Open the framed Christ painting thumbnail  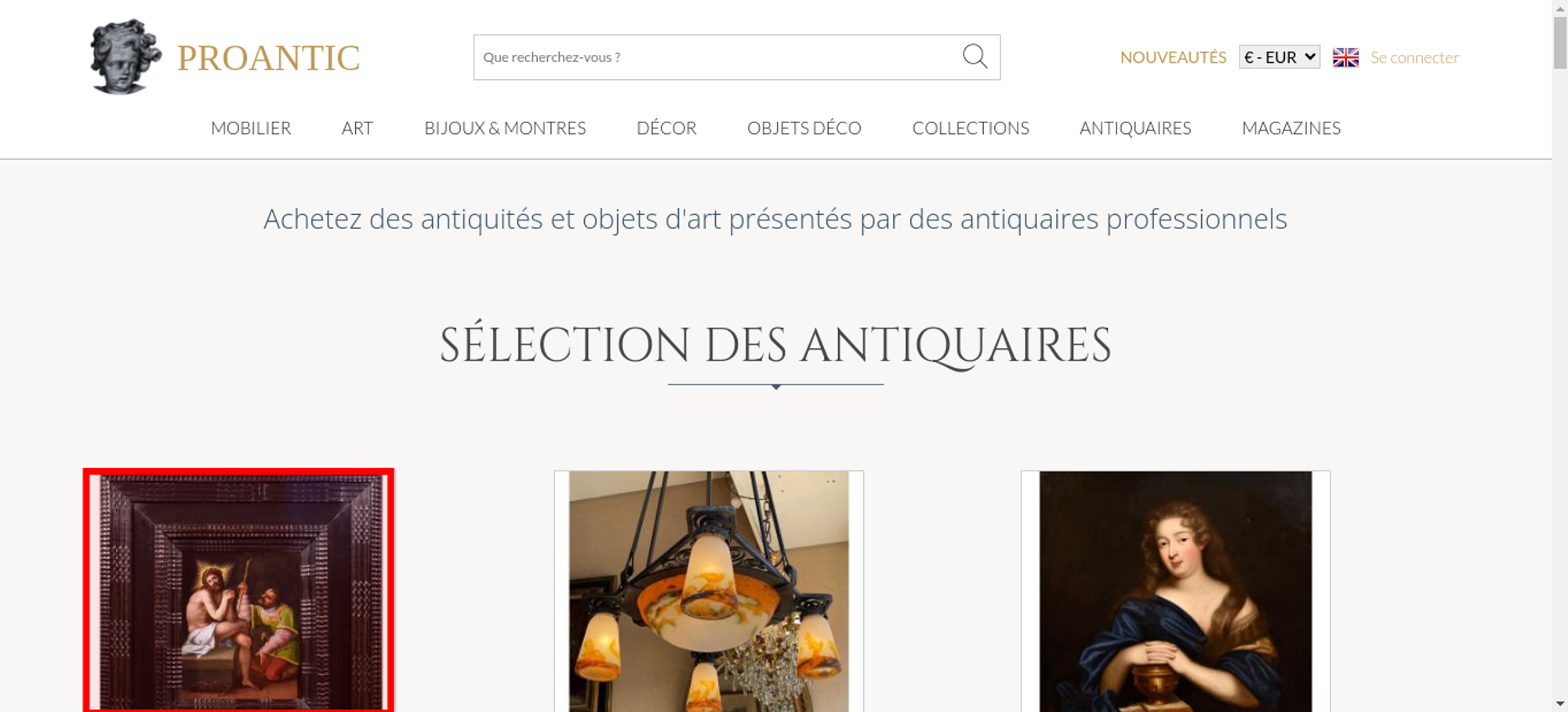(x=239, y=591)
